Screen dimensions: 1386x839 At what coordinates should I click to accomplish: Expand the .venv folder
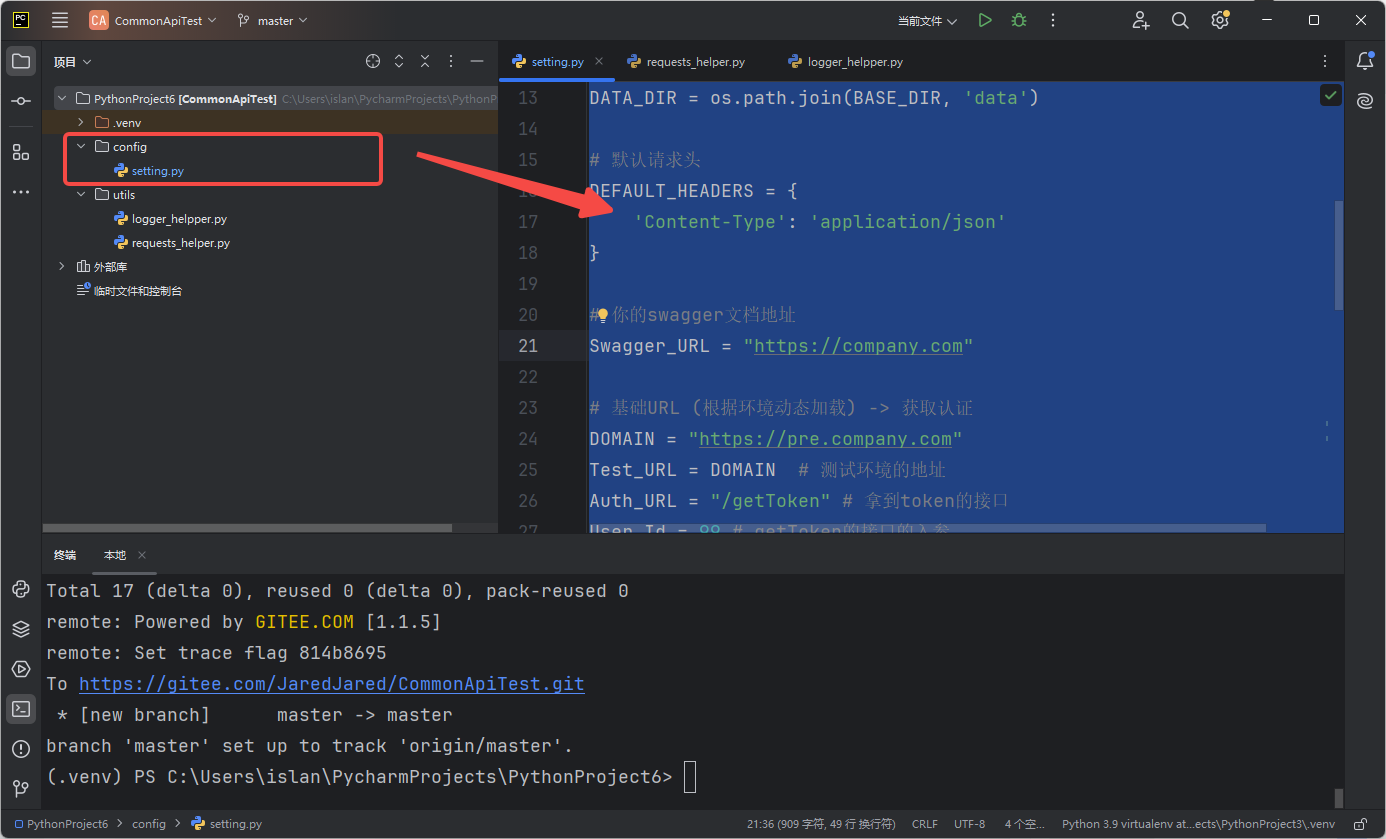81,123
